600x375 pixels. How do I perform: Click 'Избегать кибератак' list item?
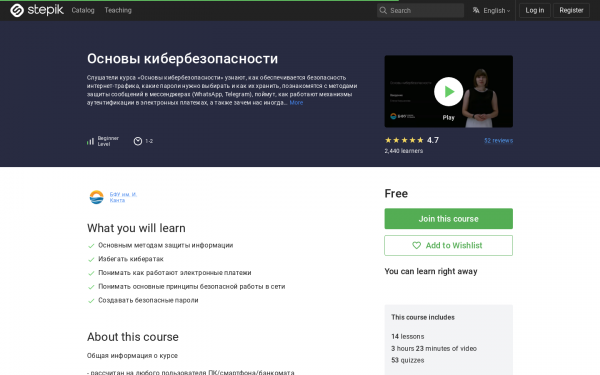(x=130, y=259)
